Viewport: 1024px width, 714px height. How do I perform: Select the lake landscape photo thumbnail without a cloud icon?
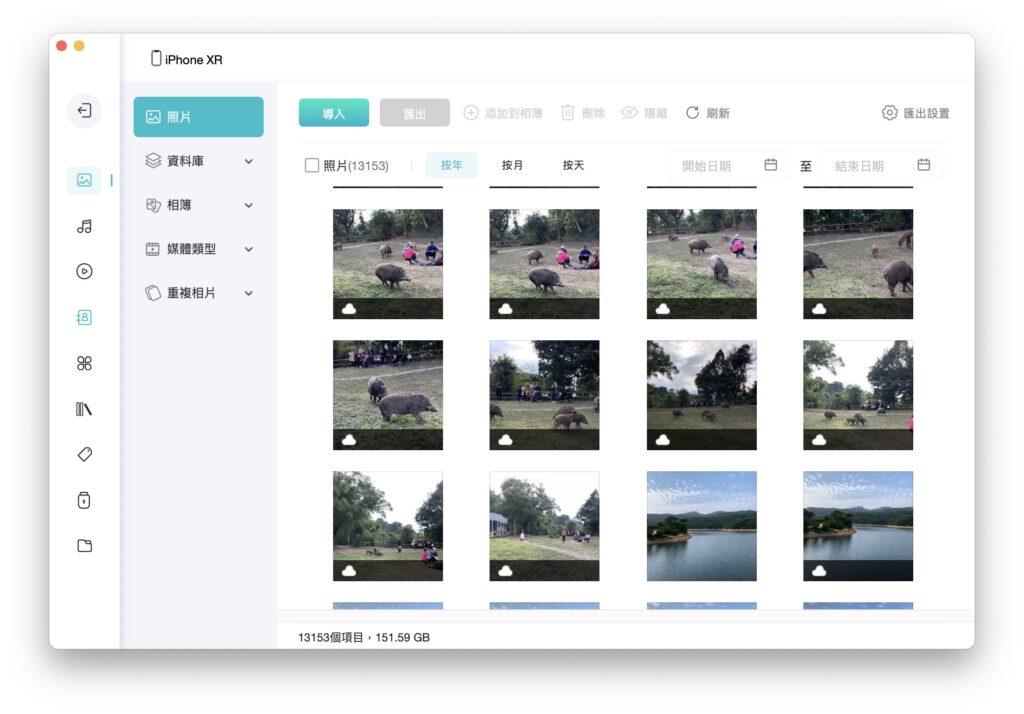point(701,526)
